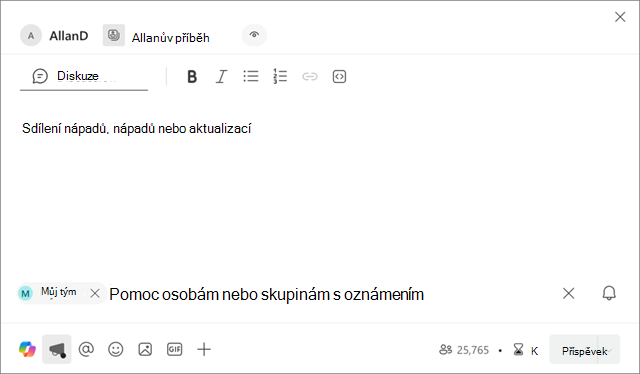The width and height of the screenshot is (640, 374).
Task: Select the Diskuze post type tab
Action: (84, 76)
